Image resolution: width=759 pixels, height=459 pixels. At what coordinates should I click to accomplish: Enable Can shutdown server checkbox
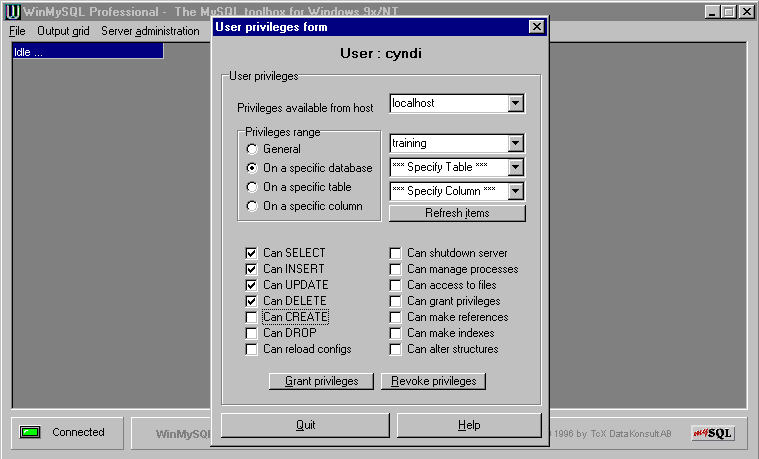[395, 253]
